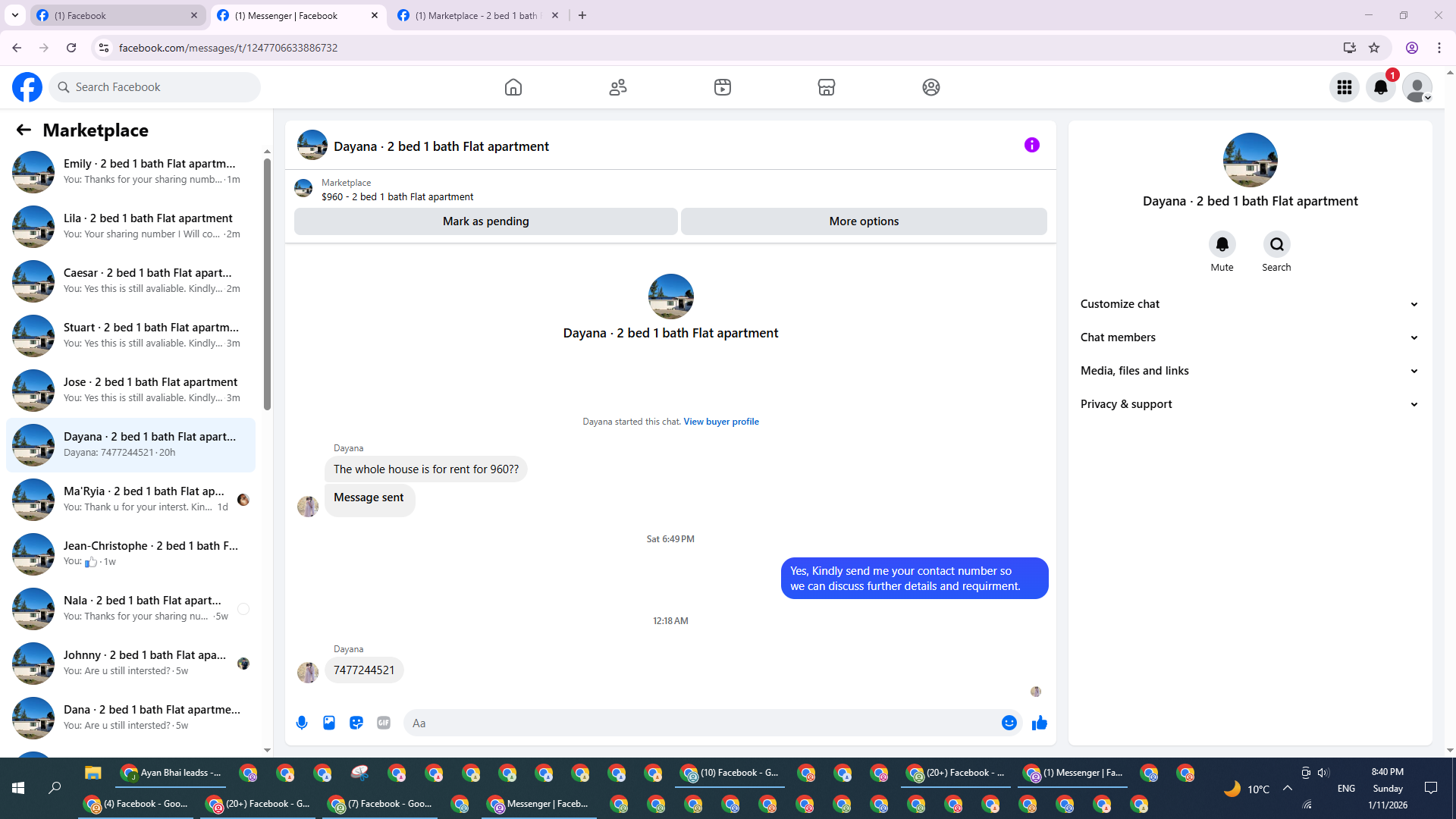Click the Search Facebook field
This screenshot has height=819, width=1456.
155,87
